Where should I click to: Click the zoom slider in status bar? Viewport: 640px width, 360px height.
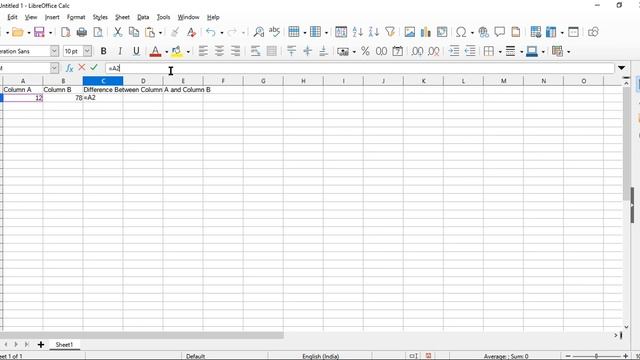click(x=596, y=356)
